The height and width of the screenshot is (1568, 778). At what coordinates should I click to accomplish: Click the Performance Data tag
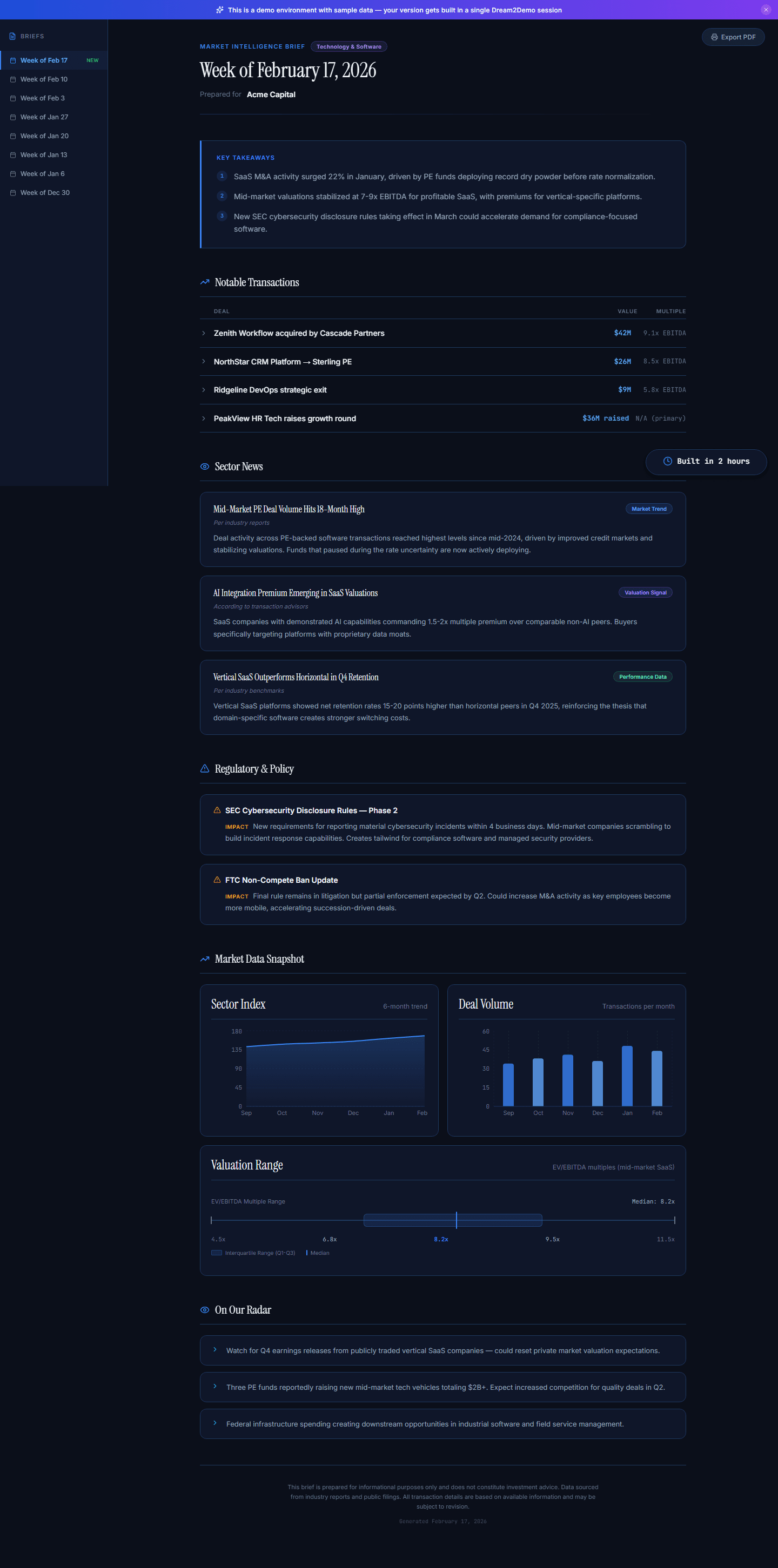pos(643,677)
